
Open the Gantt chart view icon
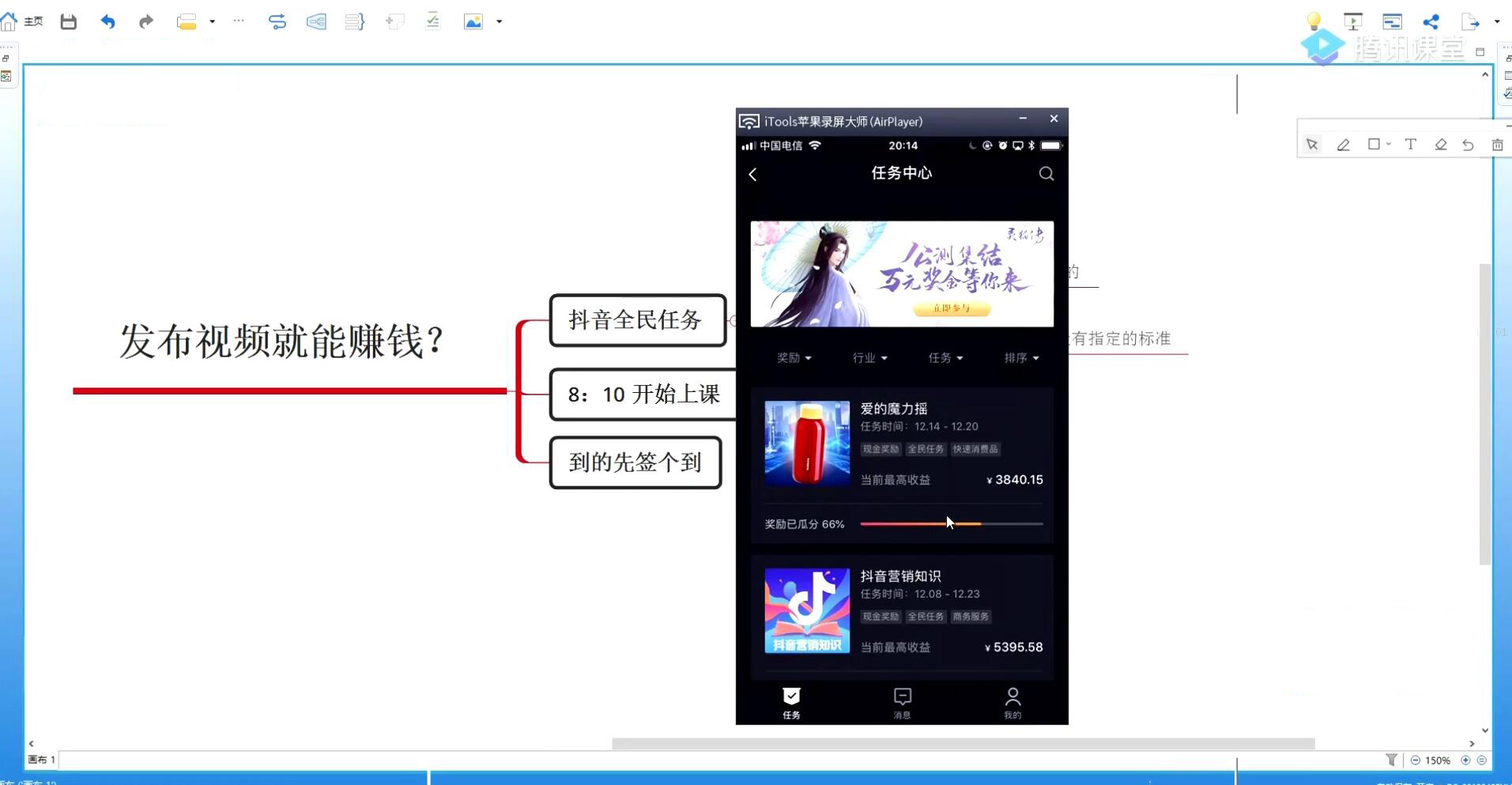[x=1392, y=22]
